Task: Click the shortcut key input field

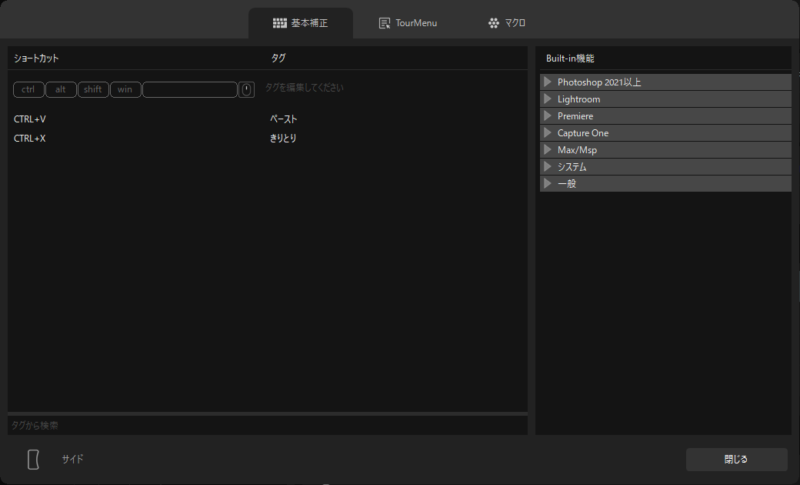Action: point(190,89)
